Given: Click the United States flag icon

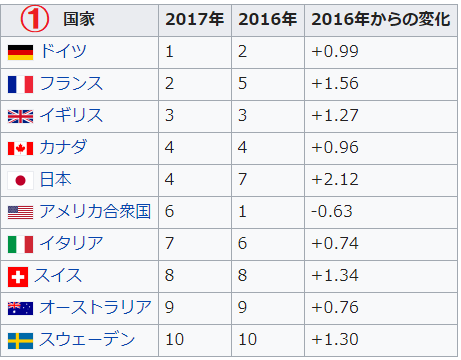Looking at the screenshot, I should click(20, 212).
